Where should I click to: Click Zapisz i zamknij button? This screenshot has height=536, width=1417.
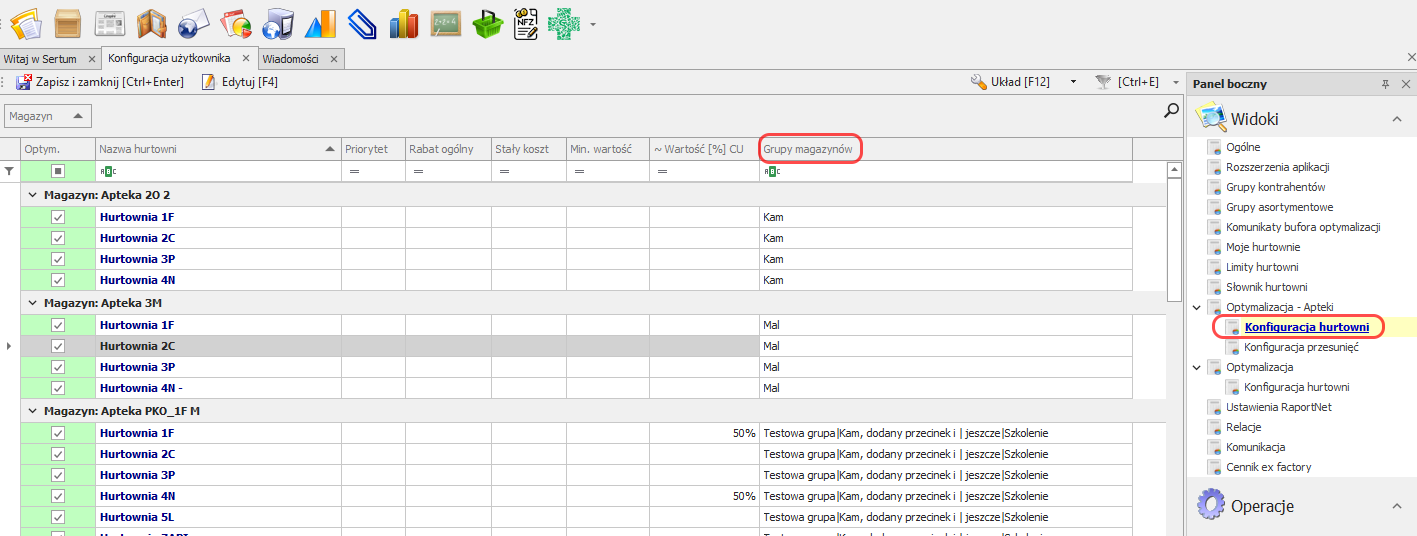(100, 82)
